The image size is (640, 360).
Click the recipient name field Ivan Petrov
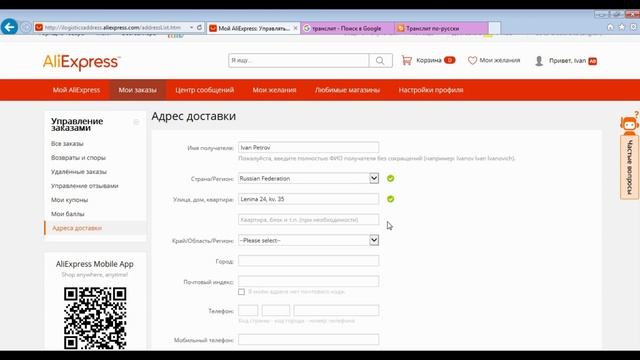(x=308, y=147)
